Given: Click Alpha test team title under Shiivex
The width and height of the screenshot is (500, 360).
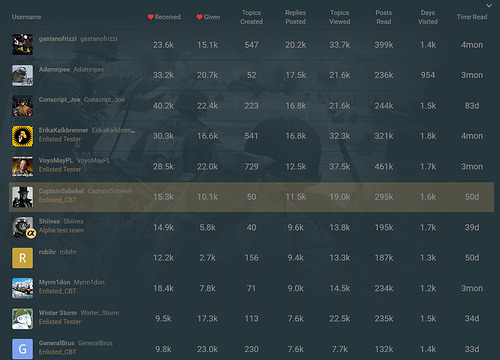Looking at the screenshot, I should pos(61,230).
